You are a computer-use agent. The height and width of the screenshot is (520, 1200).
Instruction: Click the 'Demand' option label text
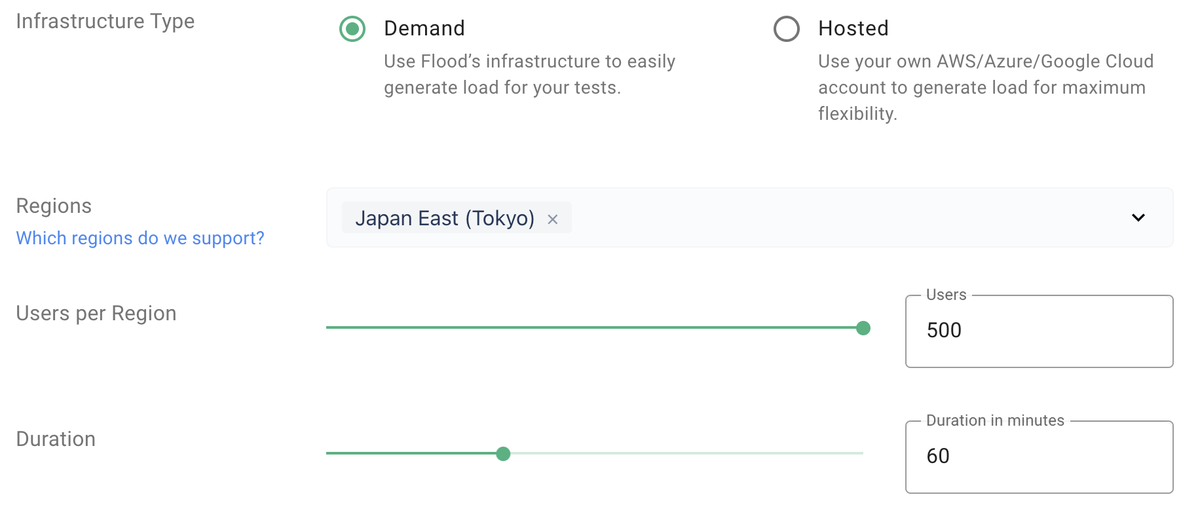coord(424,29)
